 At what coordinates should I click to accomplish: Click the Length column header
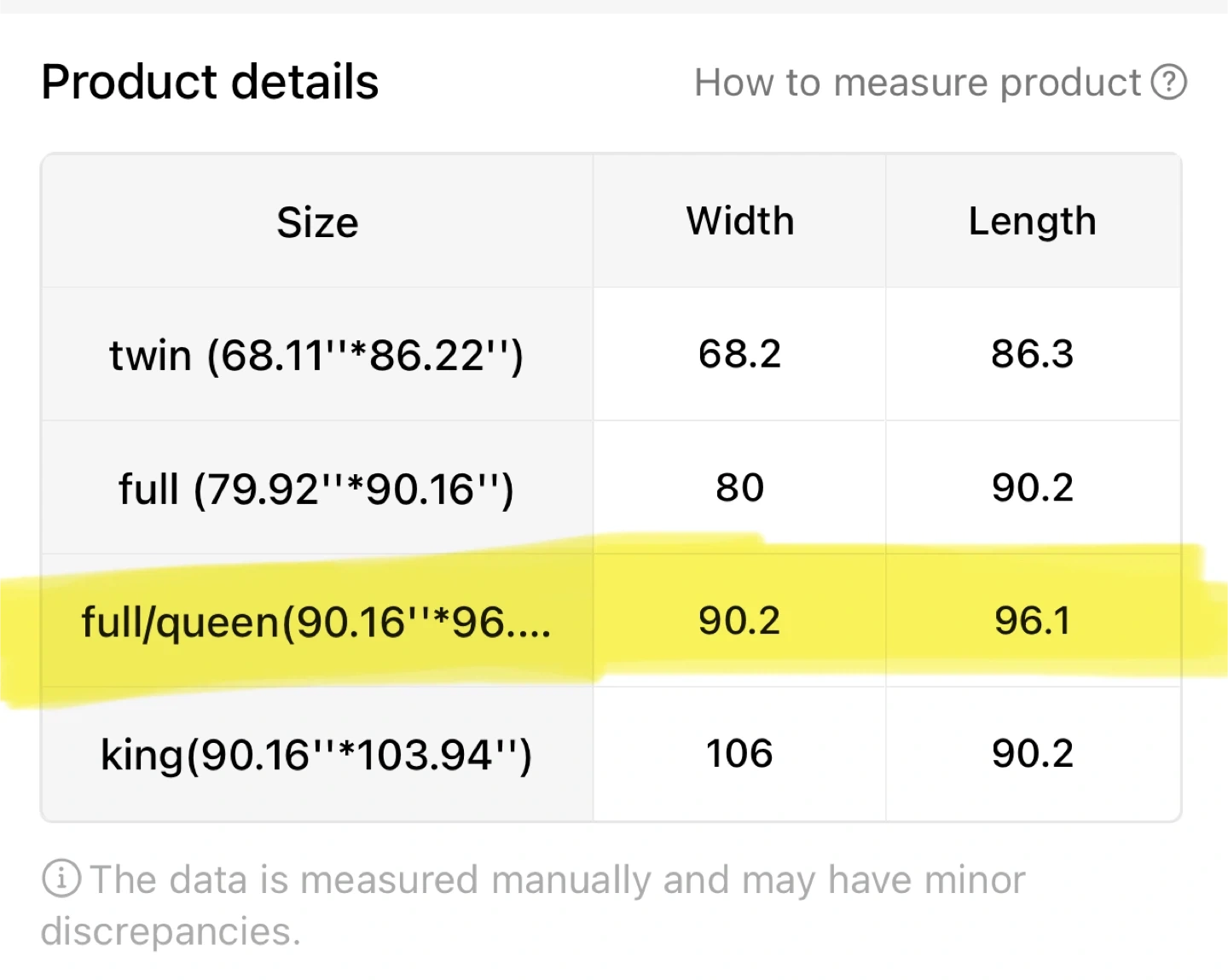tap(1032, 221)
